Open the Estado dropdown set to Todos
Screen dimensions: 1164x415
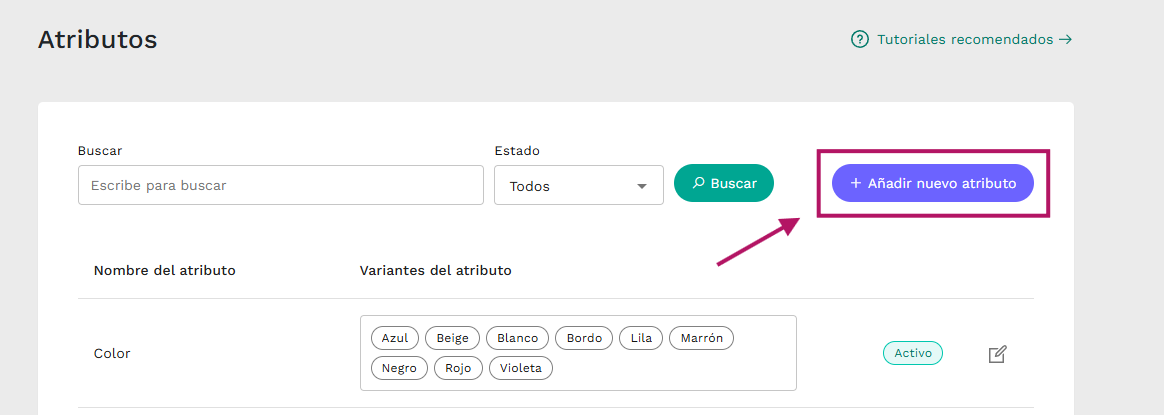click(579, 185)
